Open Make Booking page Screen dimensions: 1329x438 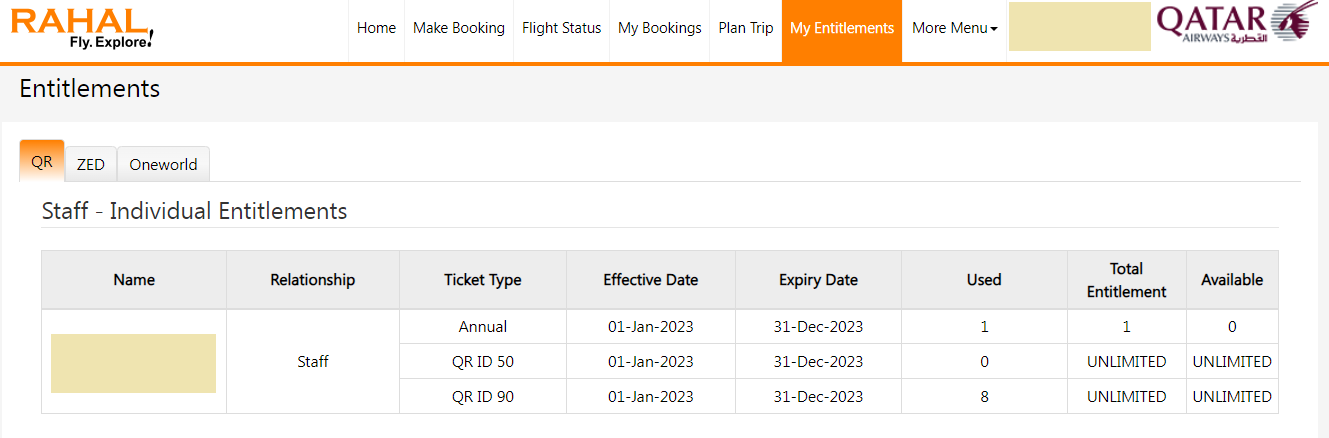pos(459,28)
